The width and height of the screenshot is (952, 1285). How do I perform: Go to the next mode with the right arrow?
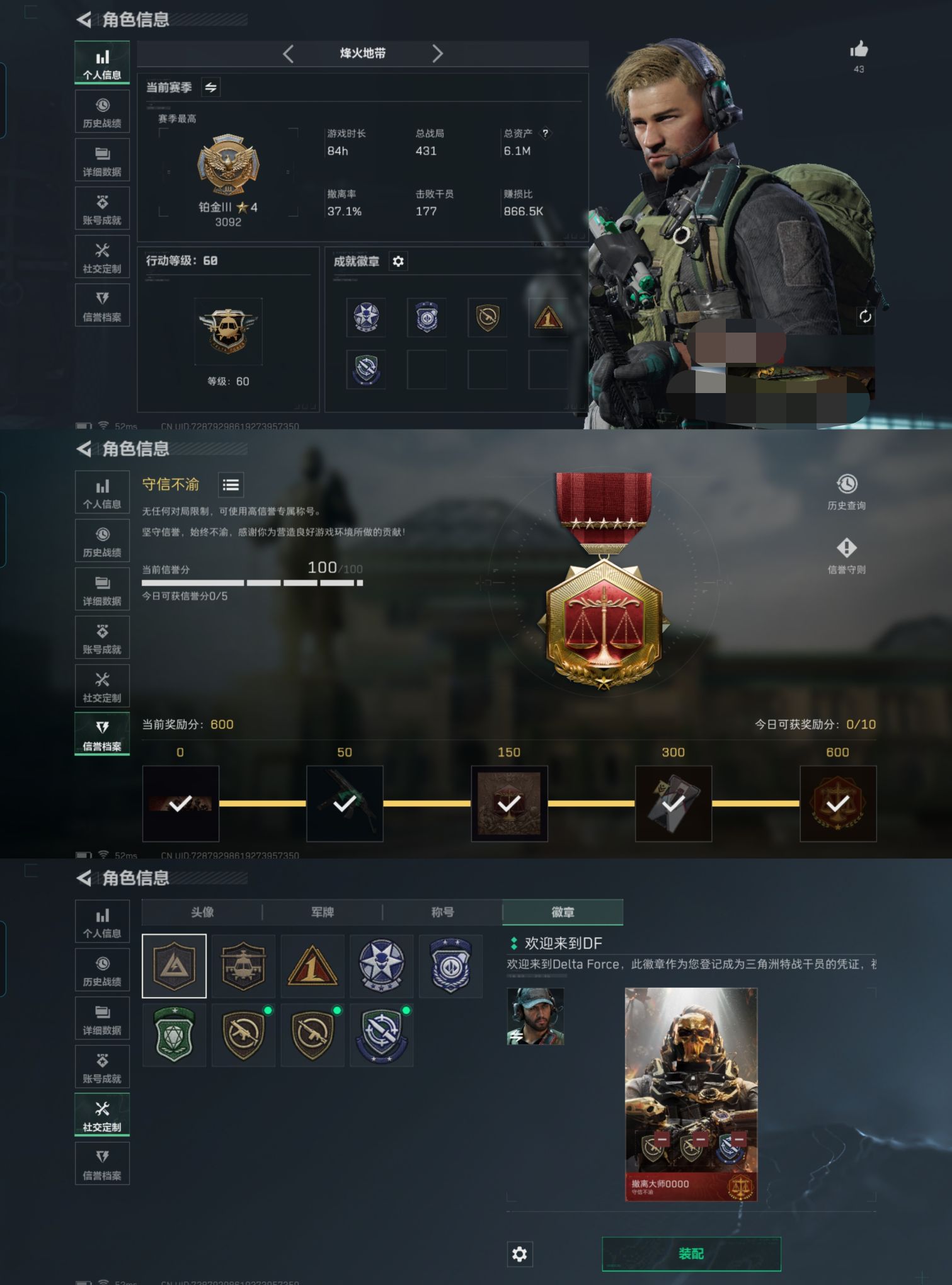pyautogui.click(x=437, y=54)
